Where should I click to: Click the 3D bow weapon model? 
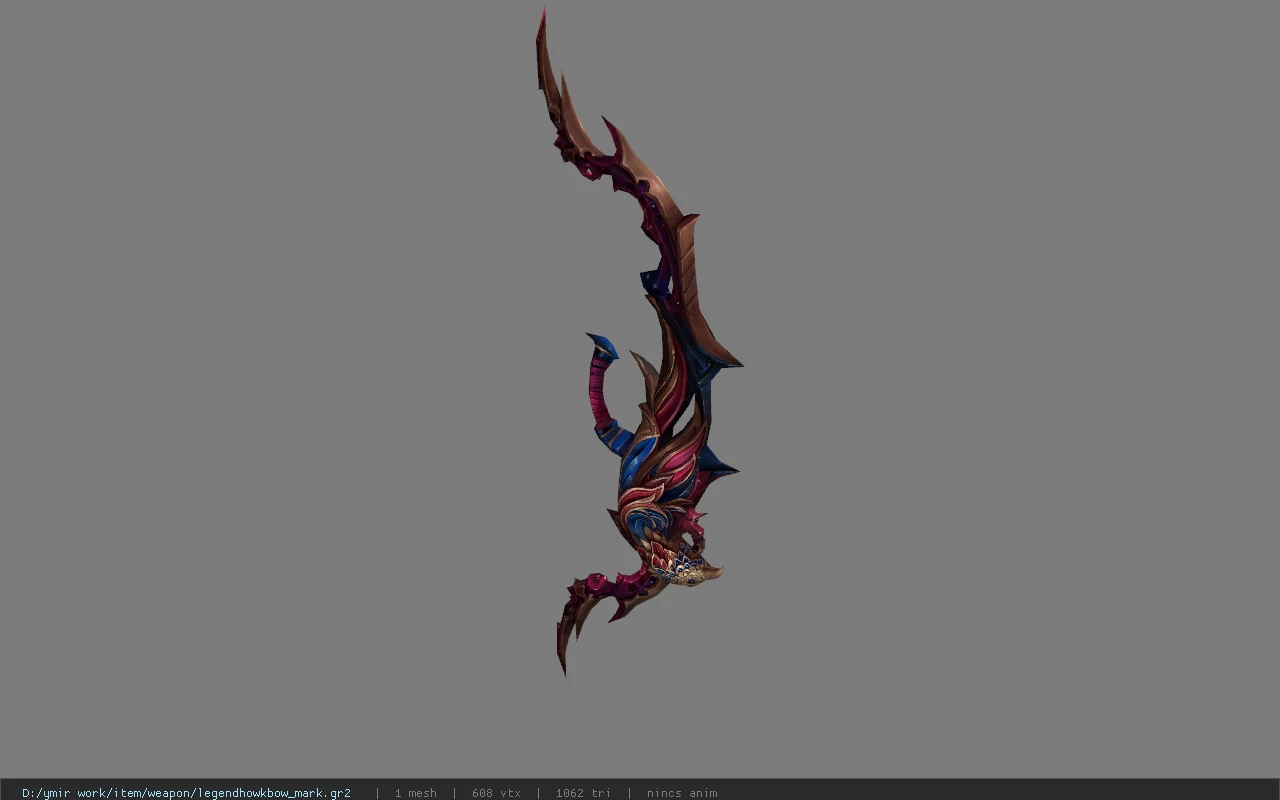click(x=640, y=342)
